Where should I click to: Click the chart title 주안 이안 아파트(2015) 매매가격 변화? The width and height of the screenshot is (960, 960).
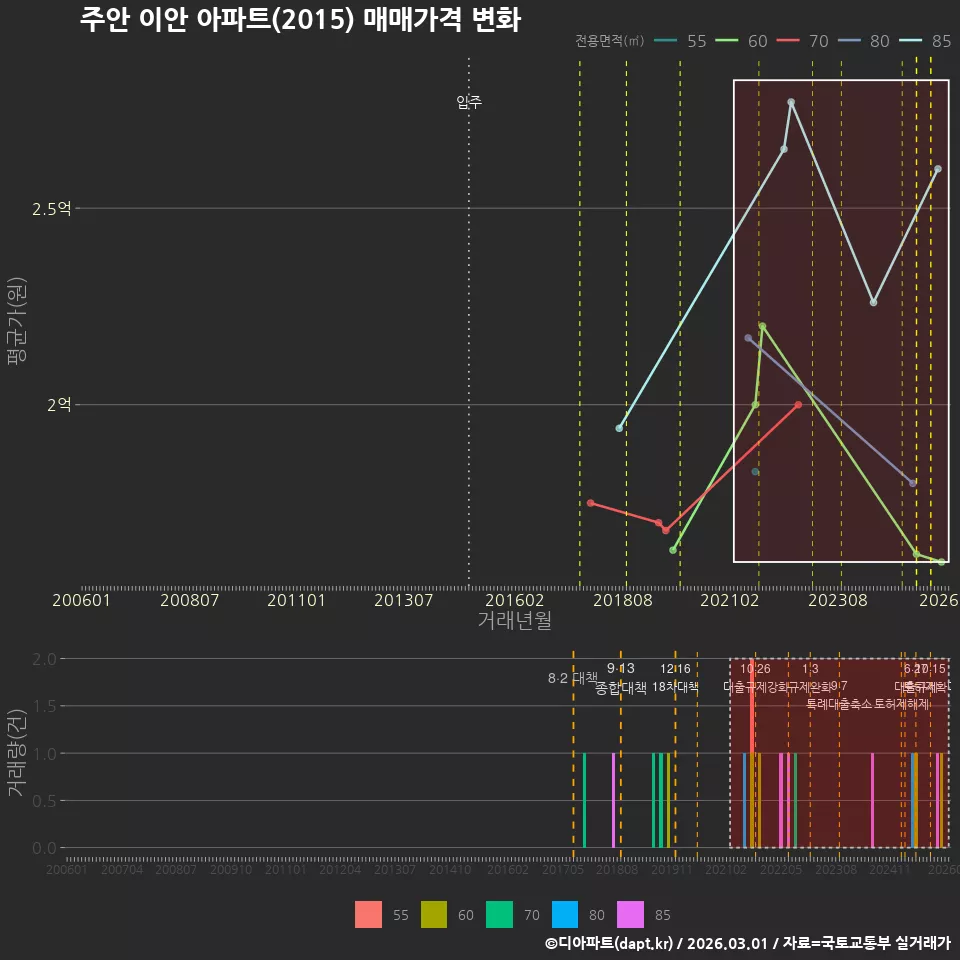301,20
